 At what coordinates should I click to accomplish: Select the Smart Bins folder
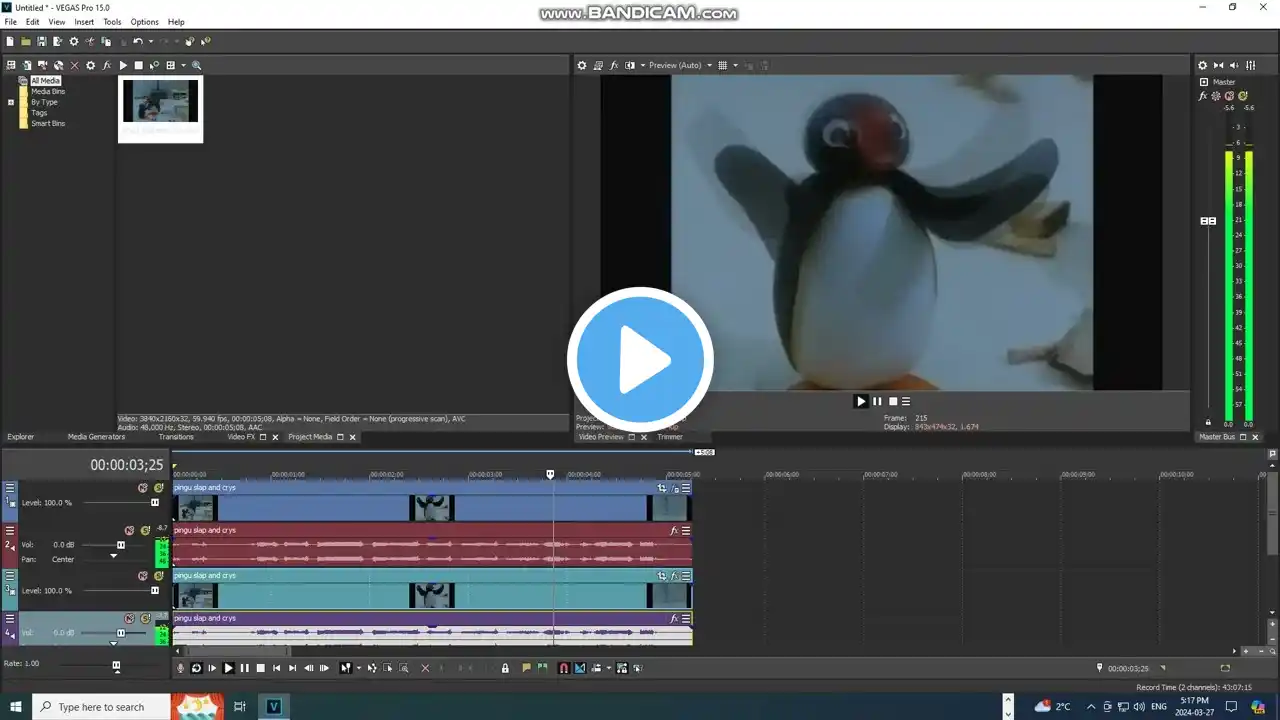tap(47, 124)
